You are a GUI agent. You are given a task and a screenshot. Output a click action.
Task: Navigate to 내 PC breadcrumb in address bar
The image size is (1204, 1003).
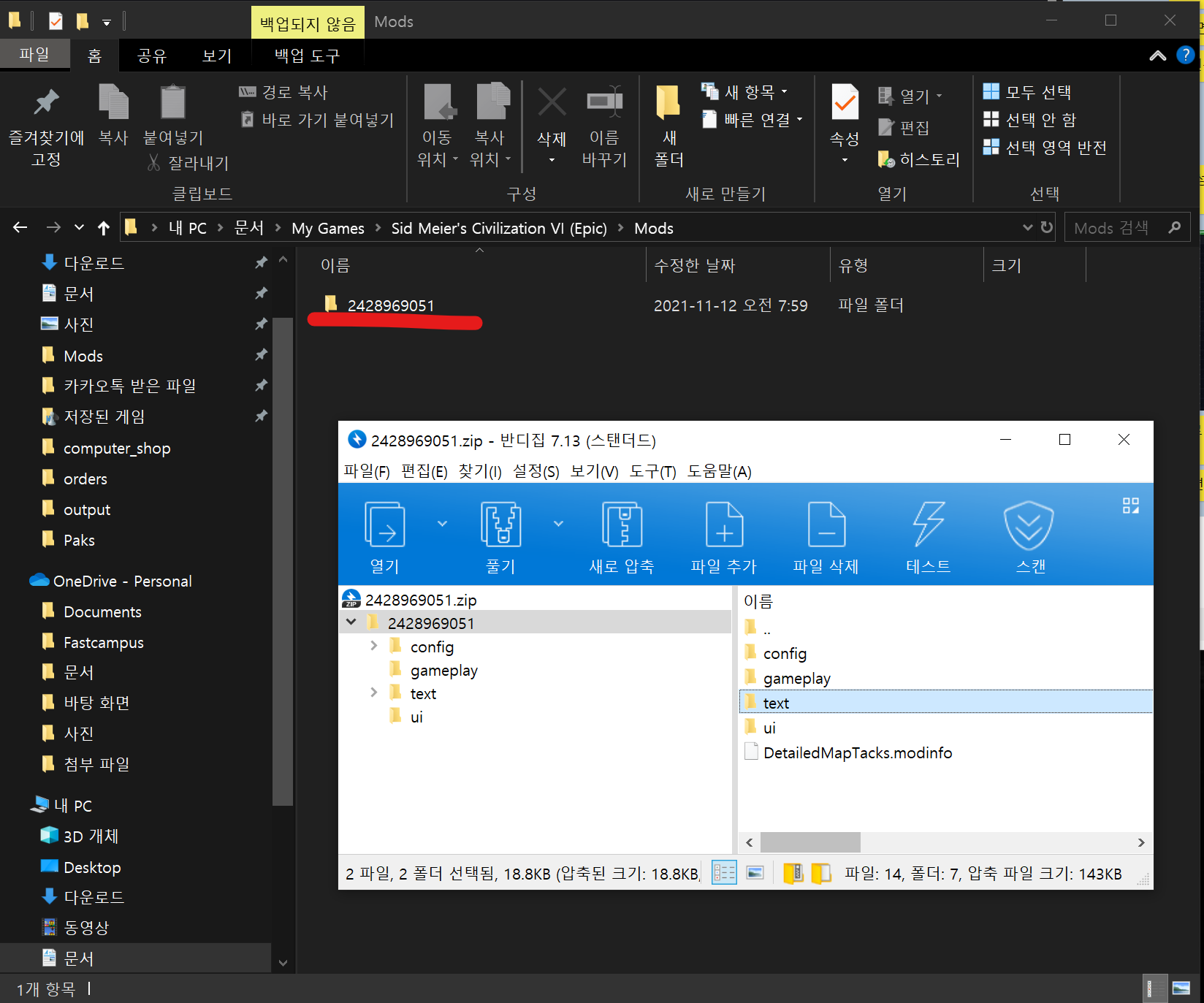[188, 228]
